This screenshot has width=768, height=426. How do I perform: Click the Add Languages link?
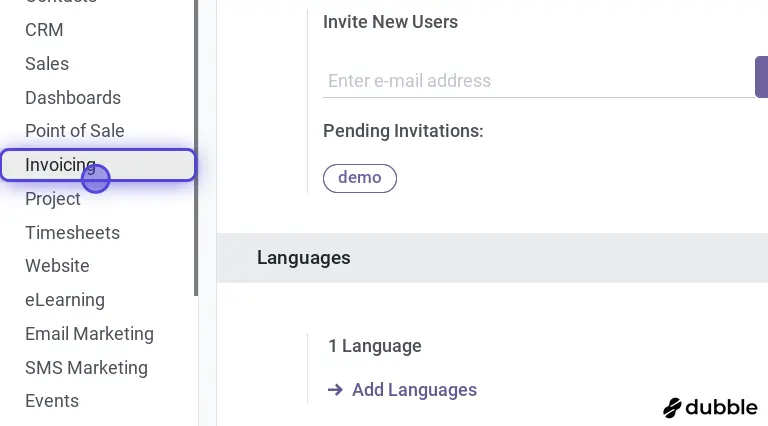pyautogui.click(x=414, y=390)
